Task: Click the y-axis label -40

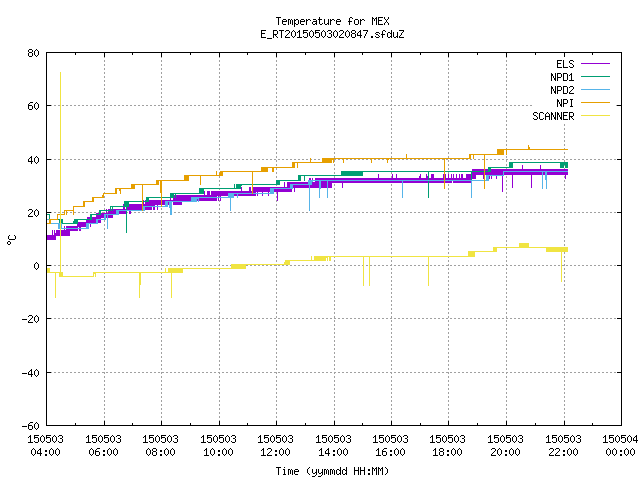Action: coord(31,373)
